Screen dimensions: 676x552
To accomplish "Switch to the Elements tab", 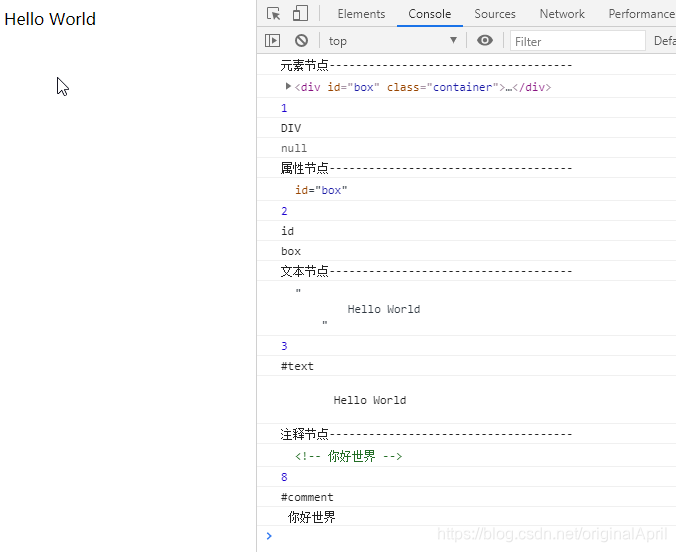I will click(x=361, y=14).
